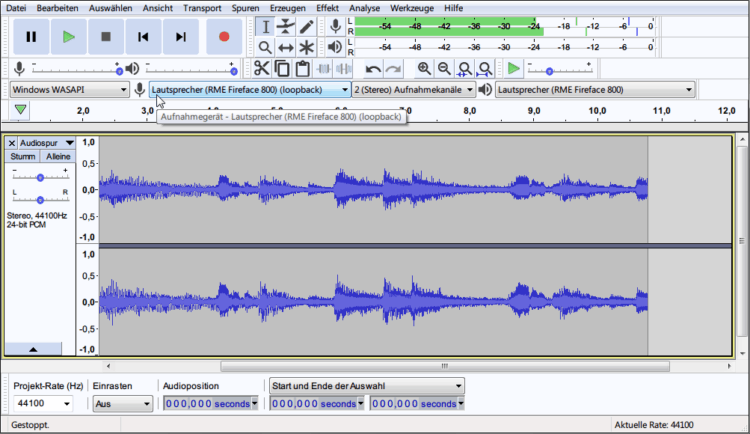Fit the selection to window width

(464, 69)
